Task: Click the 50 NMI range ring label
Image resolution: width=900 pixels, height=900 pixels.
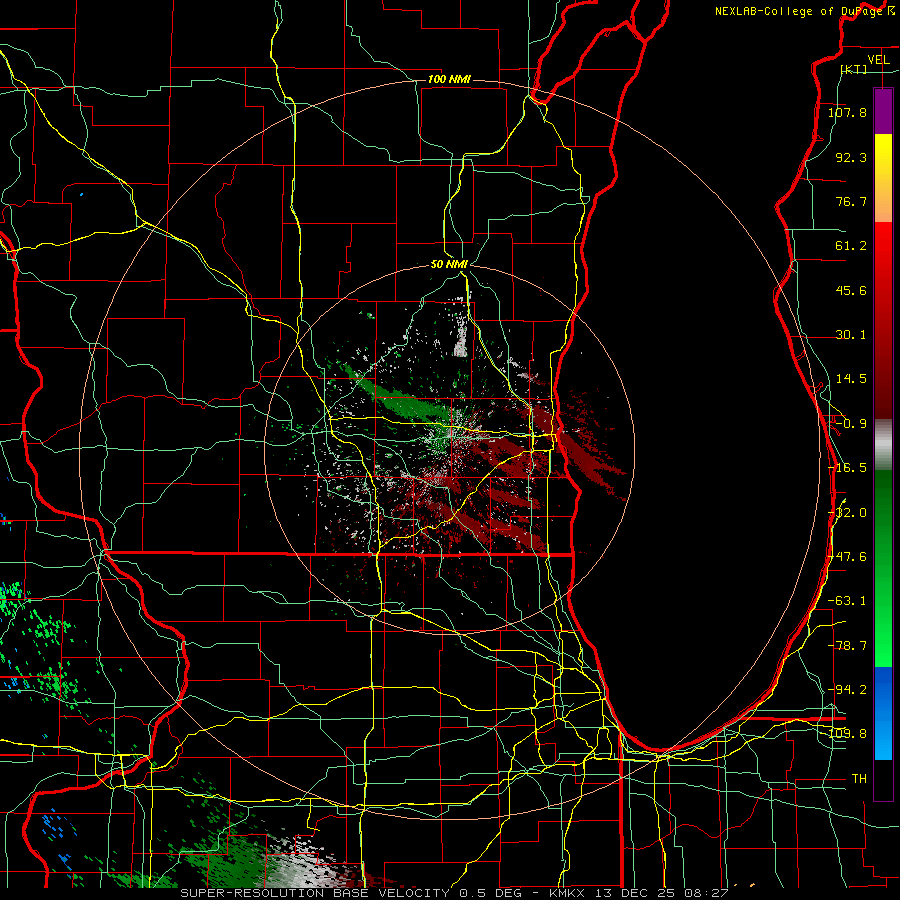Action: pos(449,264)
